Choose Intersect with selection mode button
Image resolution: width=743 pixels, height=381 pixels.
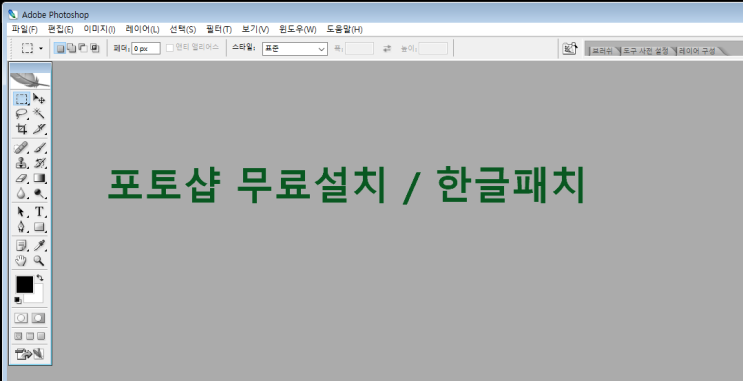94,48
